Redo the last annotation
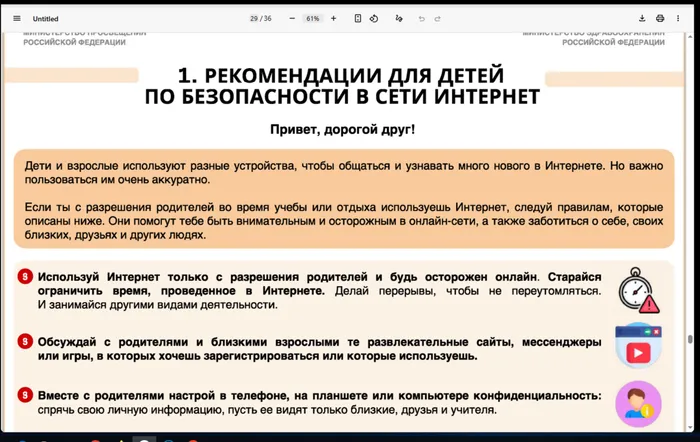This screenshot has width=700, height=442. [x=438, y=18]
